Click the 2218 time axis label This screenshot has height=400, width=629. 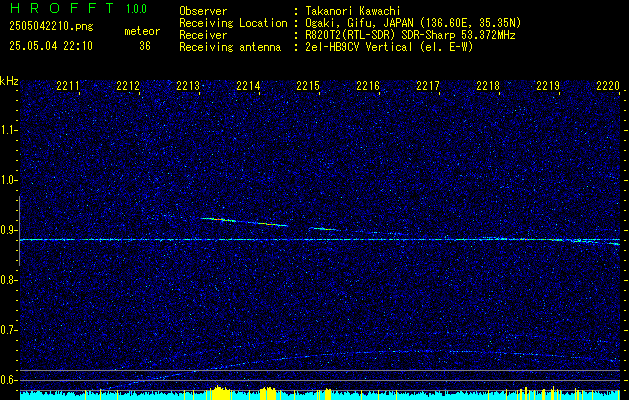coord(488,86)
